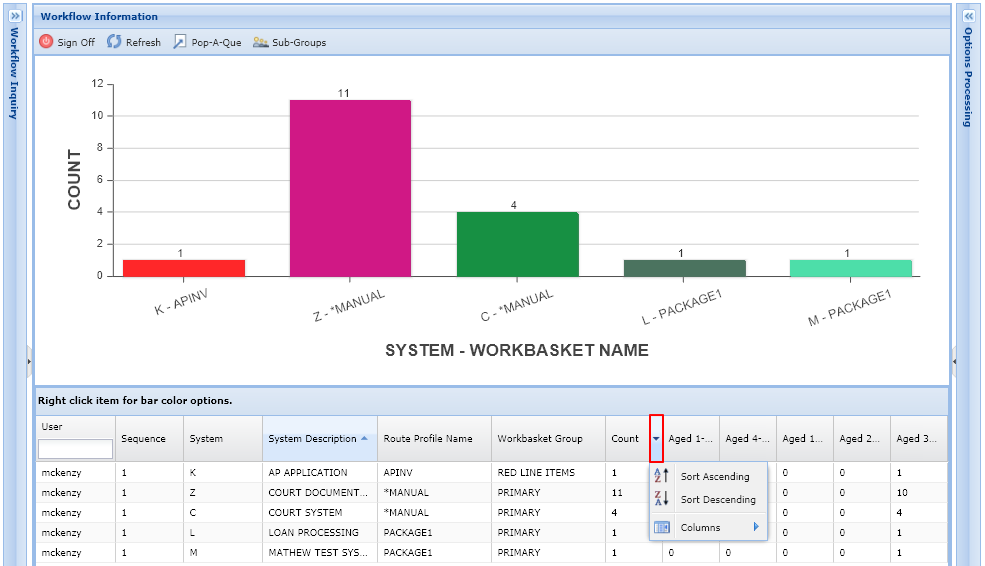This screenshot has width=985, height=566.
Task: Collapse the left panel splitter arrow
Action: click(29, 361)
